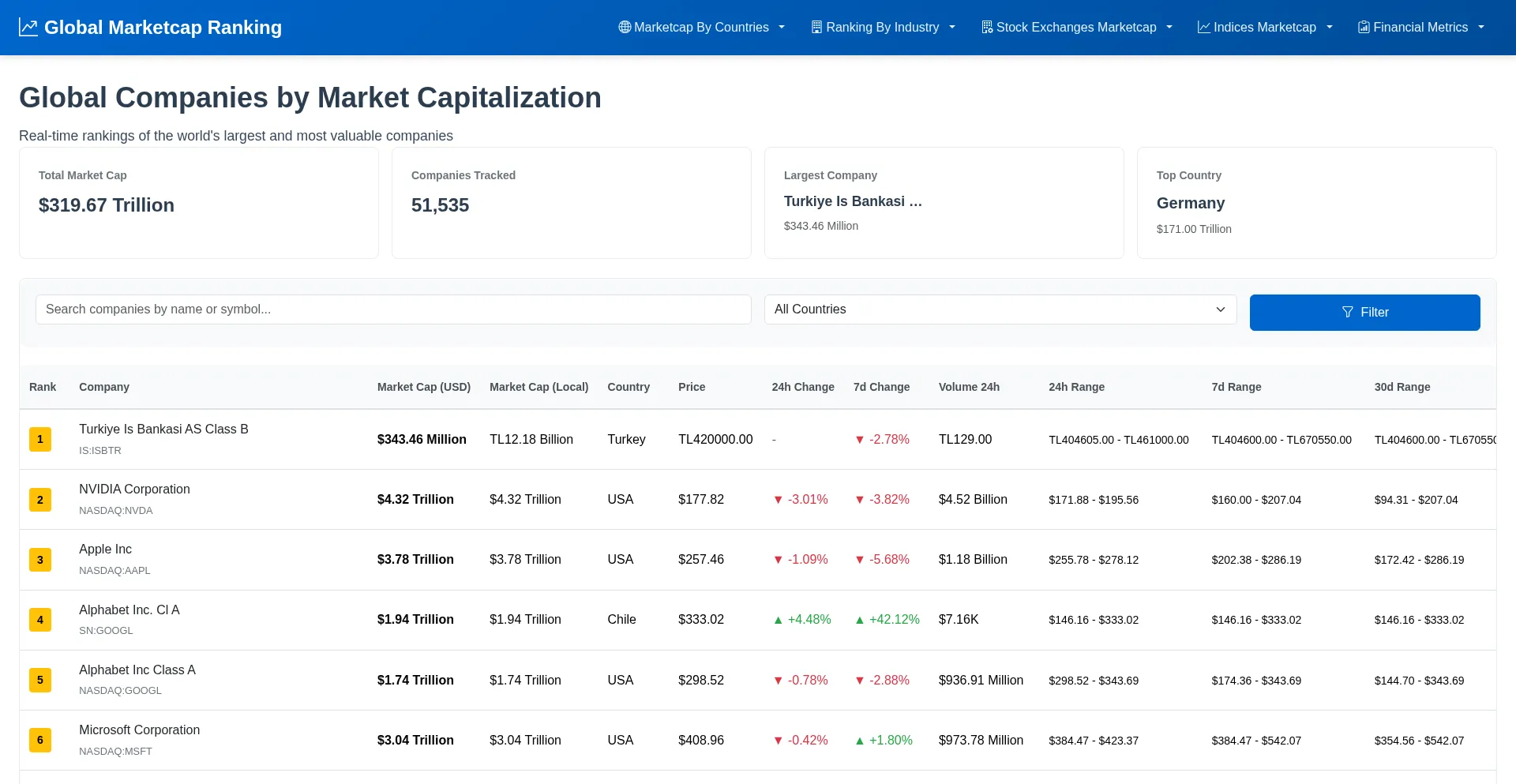The width and height of the screenshot is (1516, 784).
Task: Click the Company column header
Action: click(x=104, y=387)
